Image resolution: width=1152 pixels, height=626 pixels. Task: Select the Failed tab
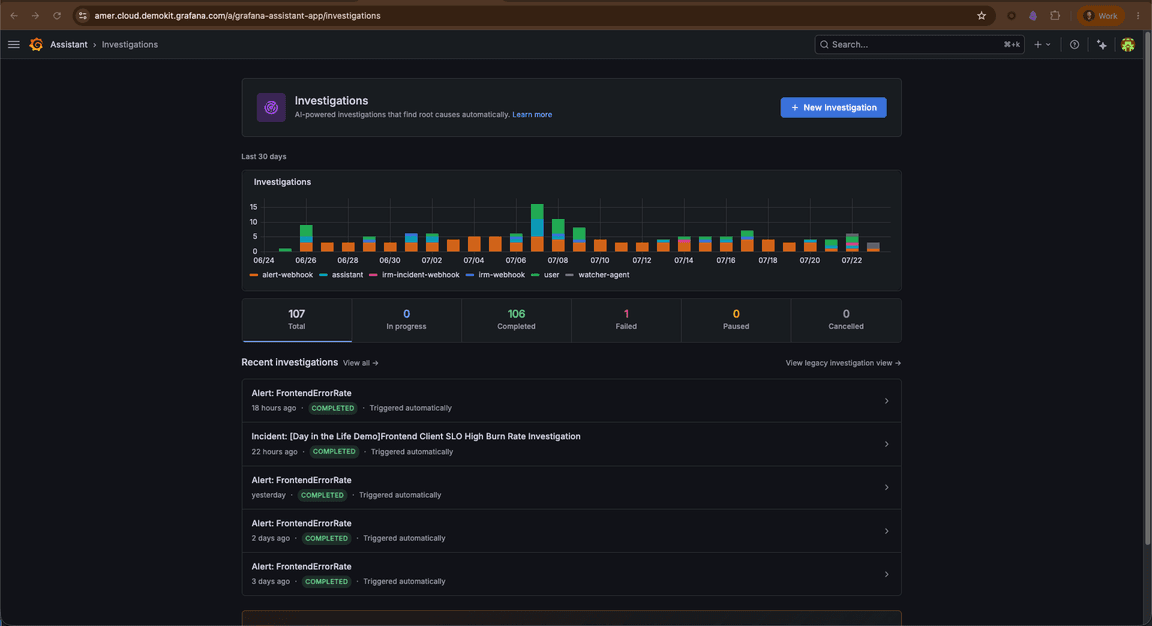[626, 320]
